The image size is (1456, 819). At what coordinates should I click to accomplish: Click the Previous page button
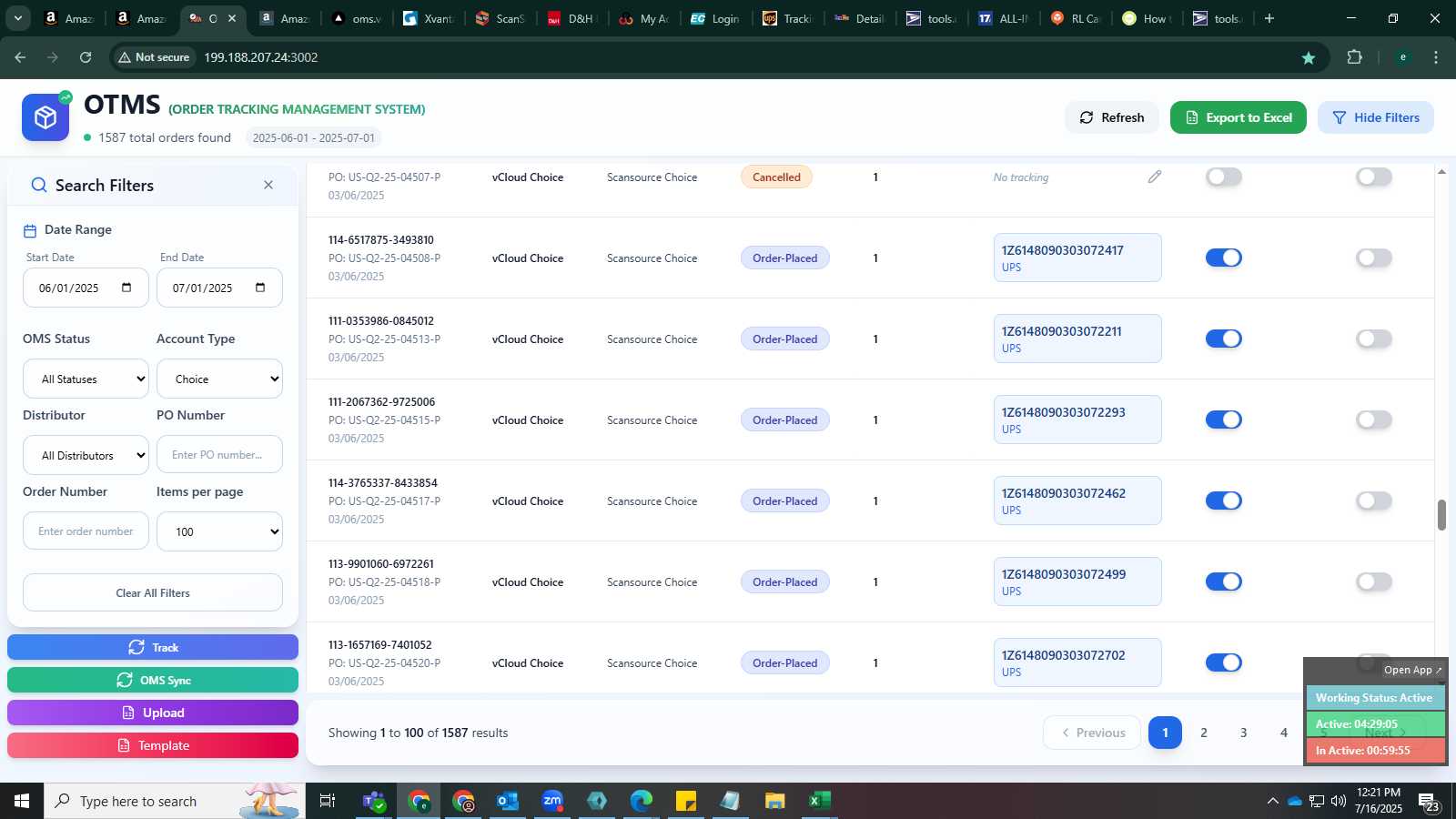(x=1092, y=733)
